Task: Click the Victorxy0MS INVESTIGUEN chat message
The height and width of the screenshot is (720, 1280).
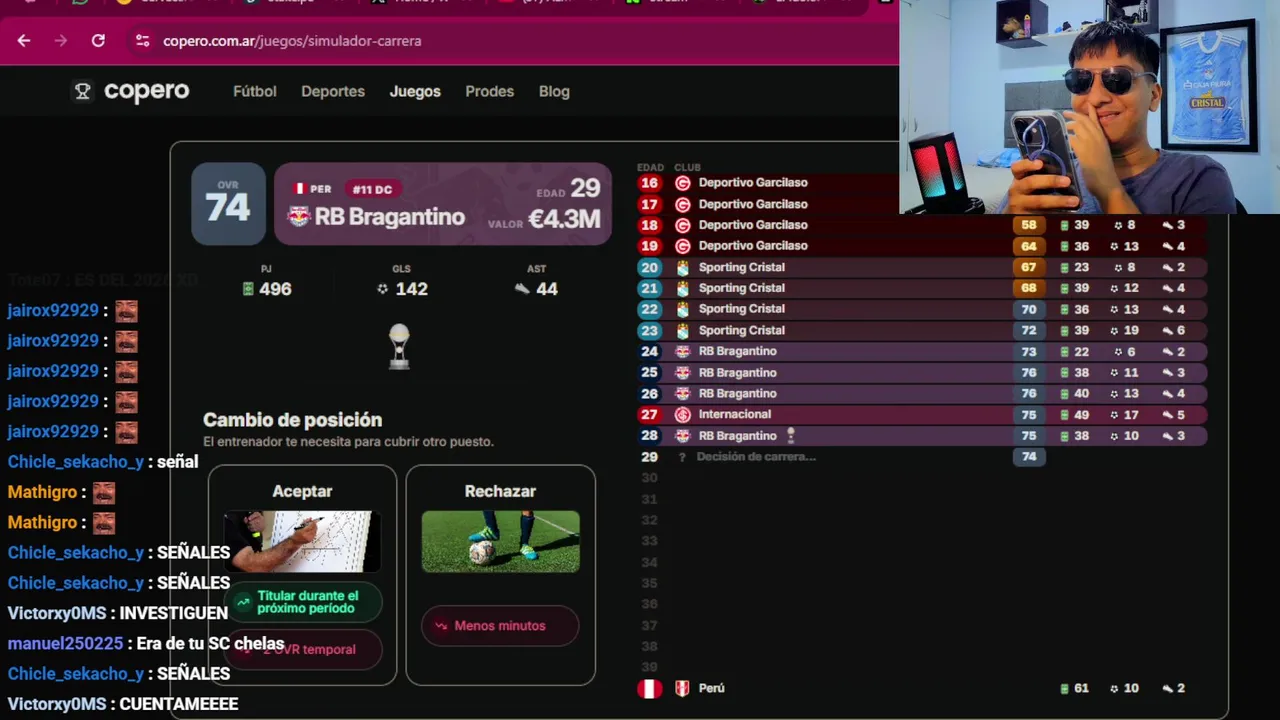Action: coord(118,613)
